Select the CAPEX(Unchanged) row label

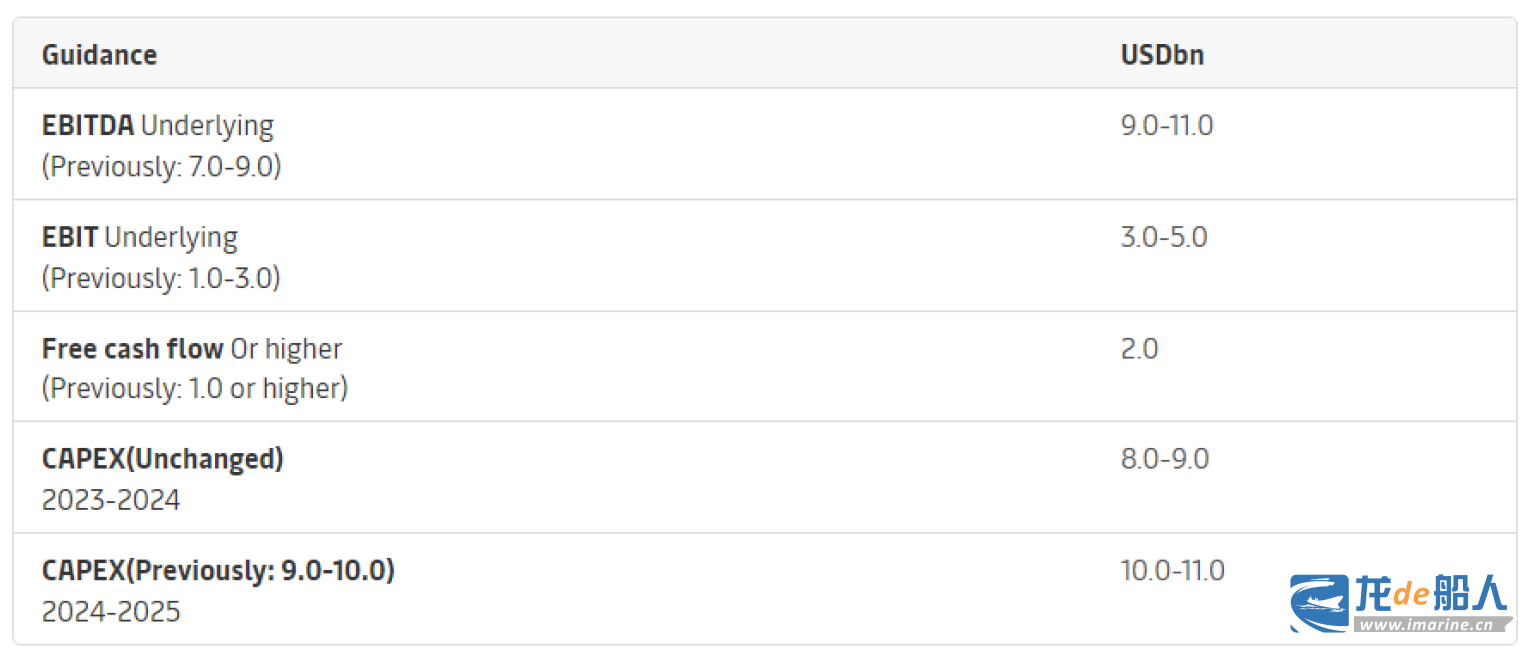(x=163, y=458)
